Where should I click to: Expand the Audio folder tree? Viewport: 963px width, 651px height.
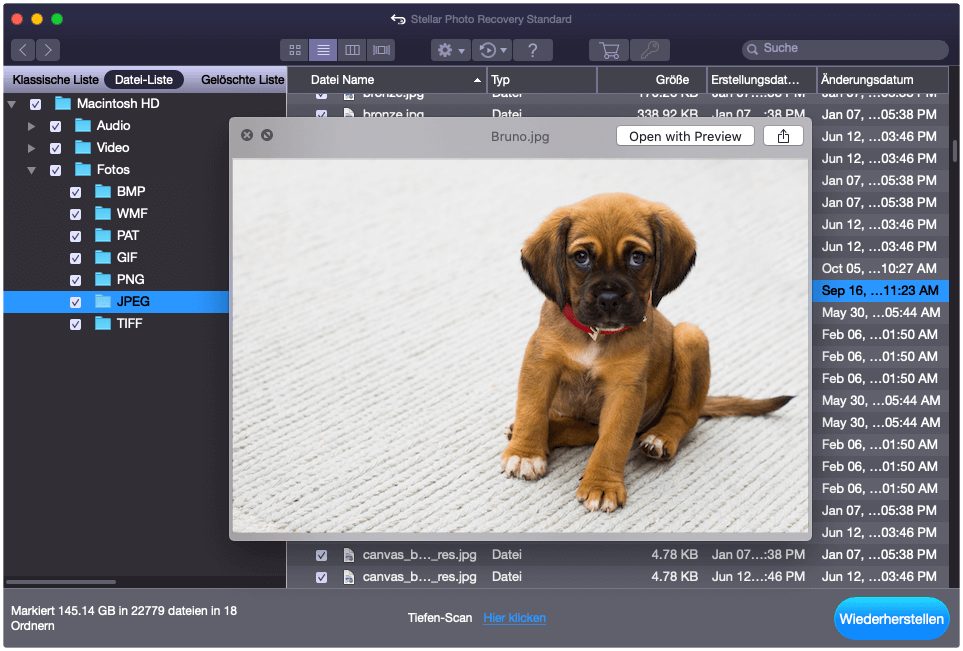pos(32,126)
